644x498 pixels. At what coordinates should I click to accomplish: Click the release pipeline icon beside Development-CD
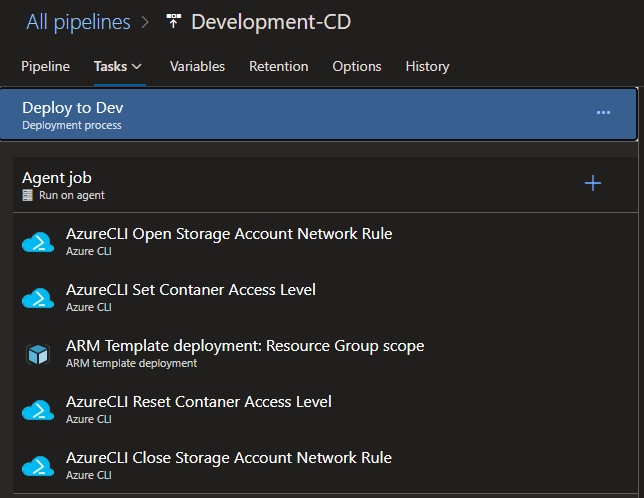(x=173, y=21)
